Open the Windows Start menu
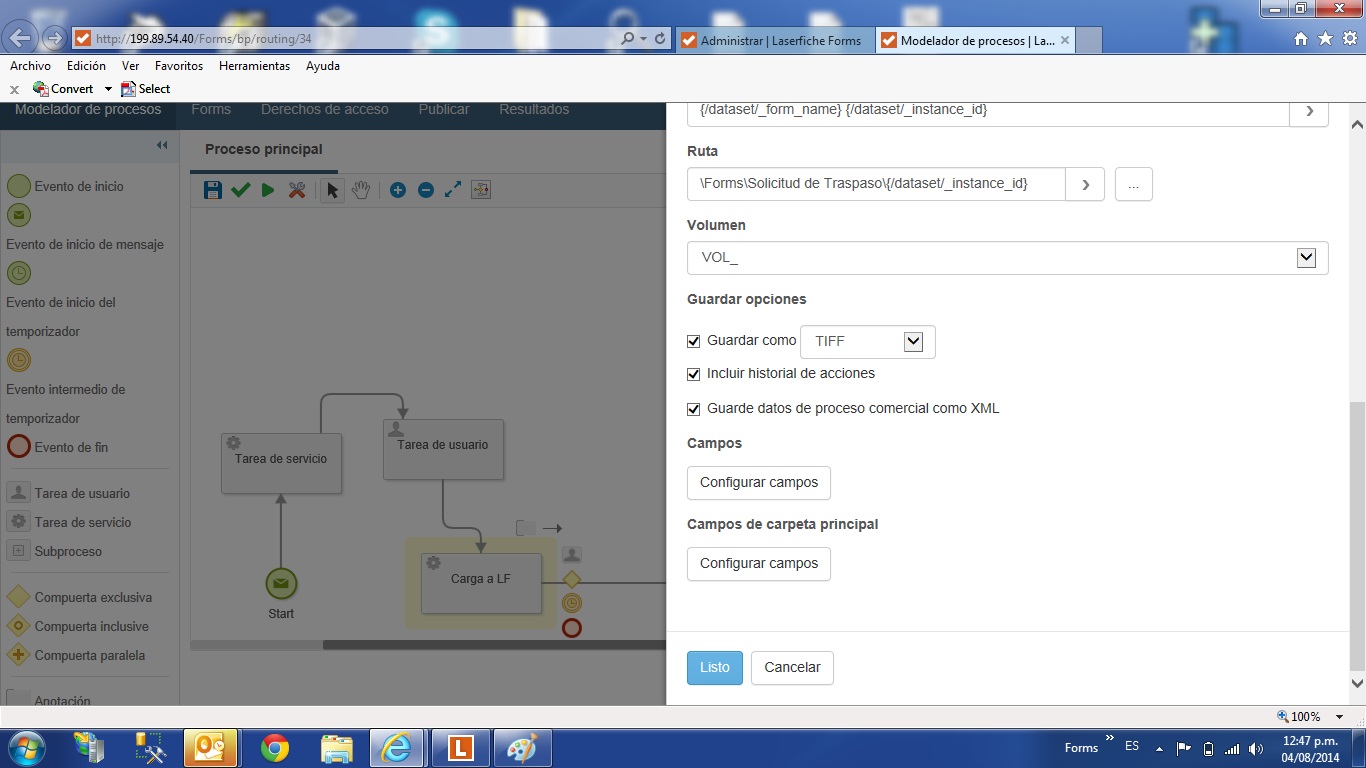1366x768 pixels. click(26, 748)
